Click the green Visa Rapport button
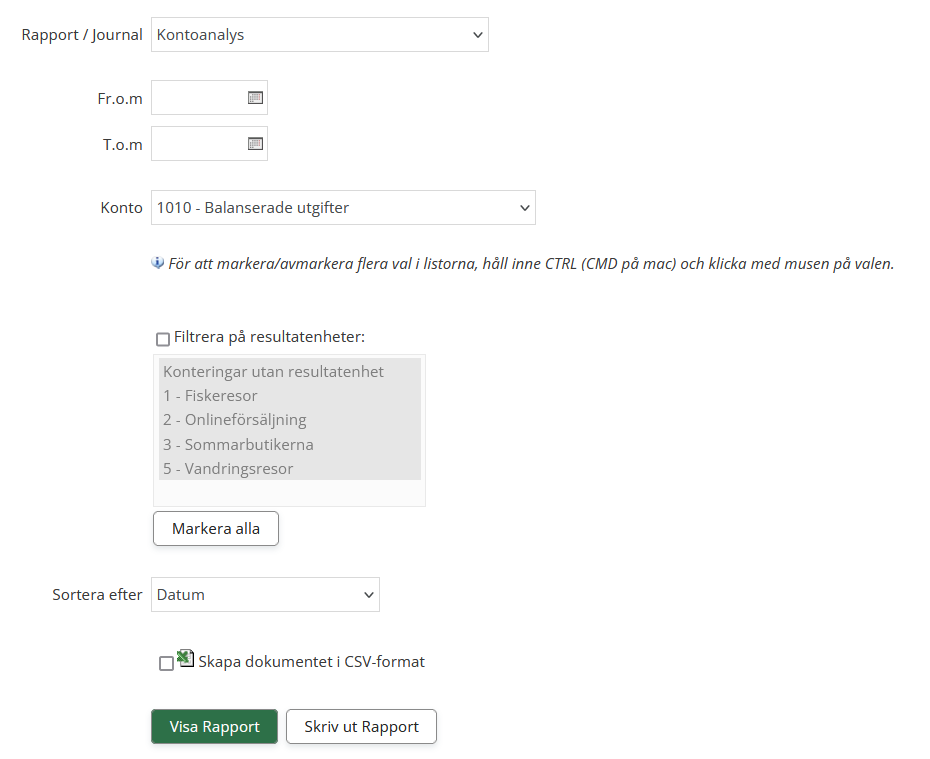 (214, 727)
